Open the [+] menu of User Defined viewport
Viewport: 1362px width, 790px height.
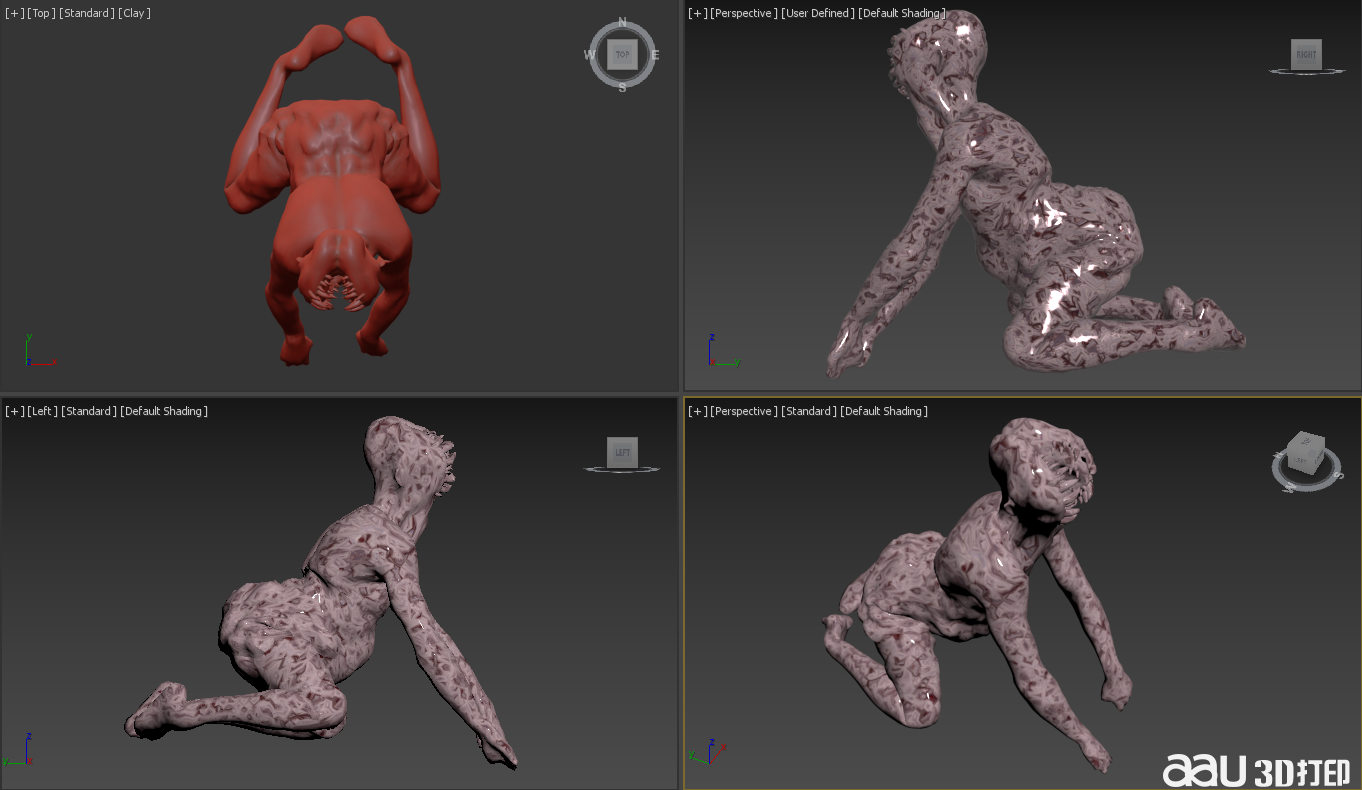[697, 13]
